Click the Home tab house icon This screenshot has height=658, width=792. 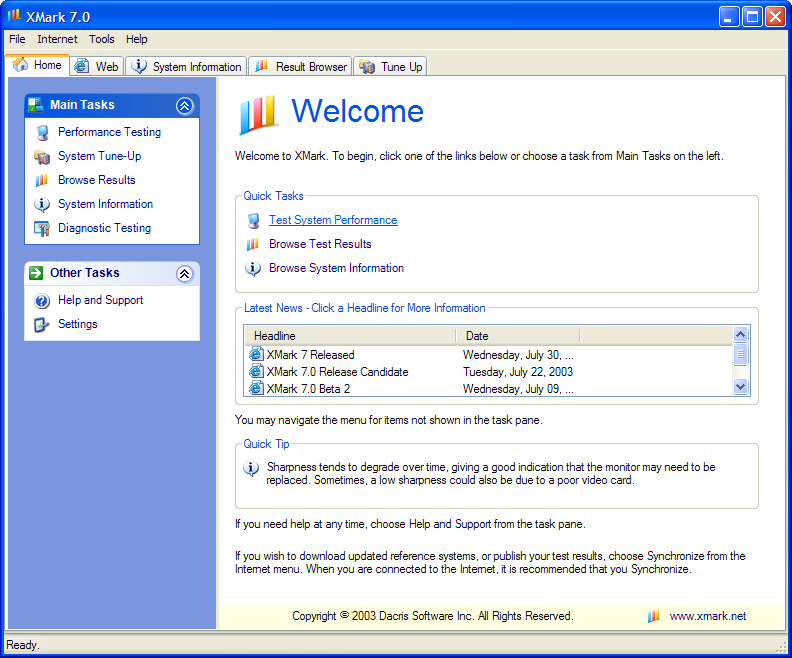click(21, 65)
